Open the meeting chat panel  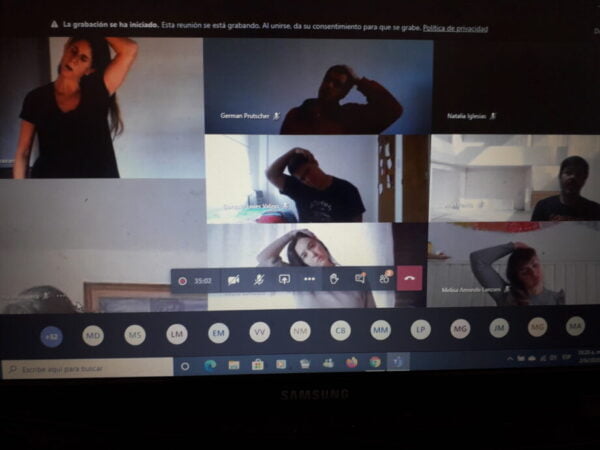(x=359, y=279)
